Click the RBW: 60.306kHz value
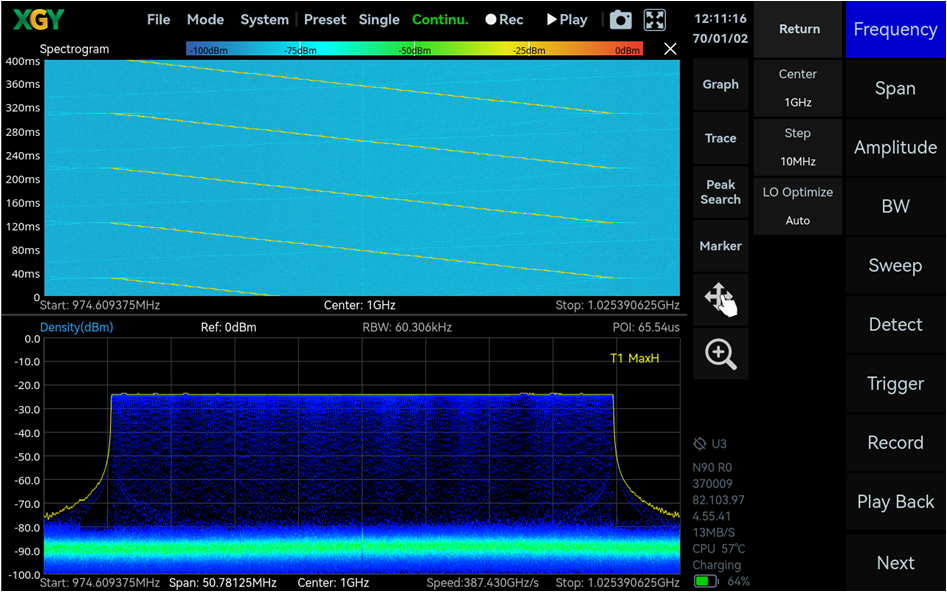The image size is (947, 592). coord(407,327)
